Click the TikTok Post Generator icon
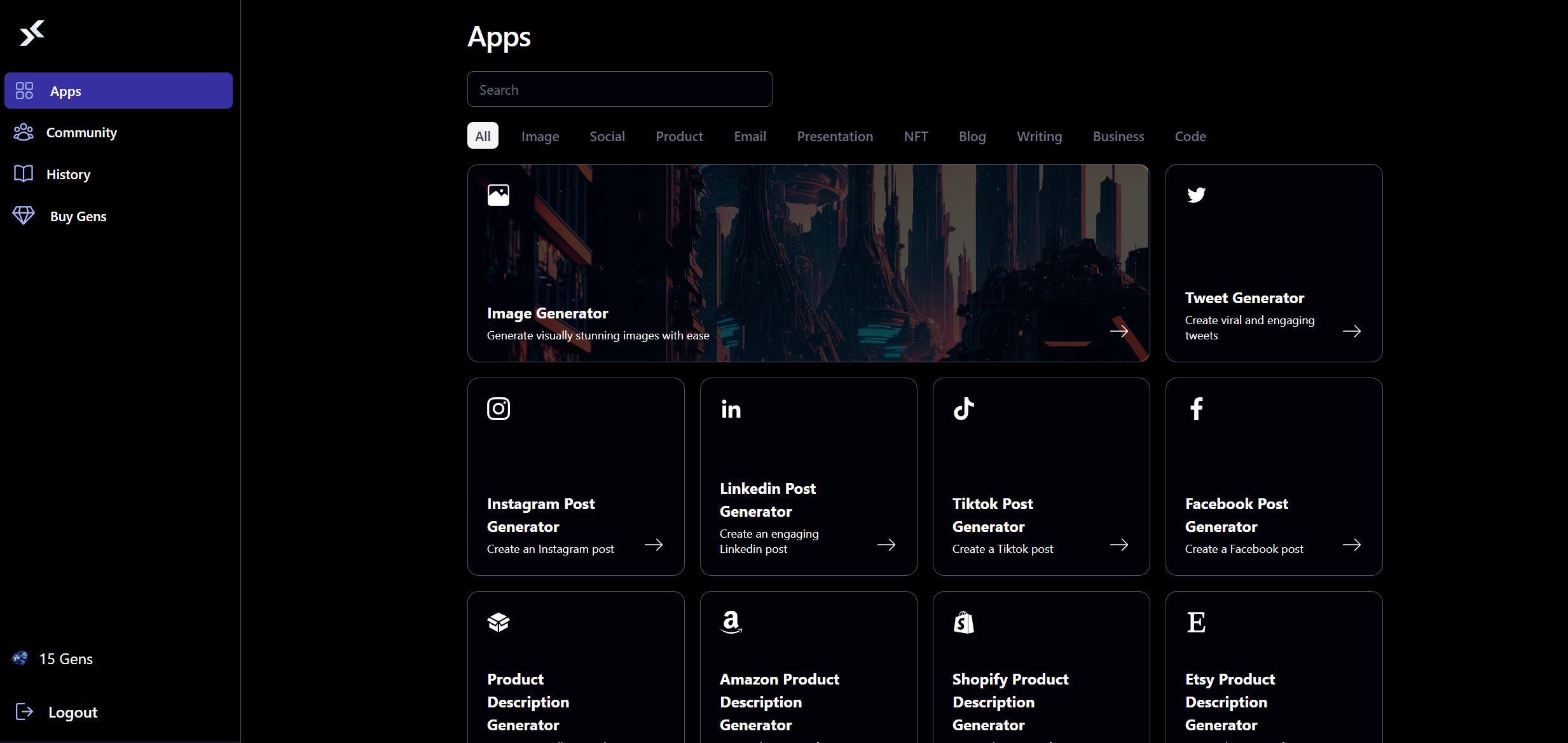The width and height of the screenshot is (1568, 743). point(963,408)
